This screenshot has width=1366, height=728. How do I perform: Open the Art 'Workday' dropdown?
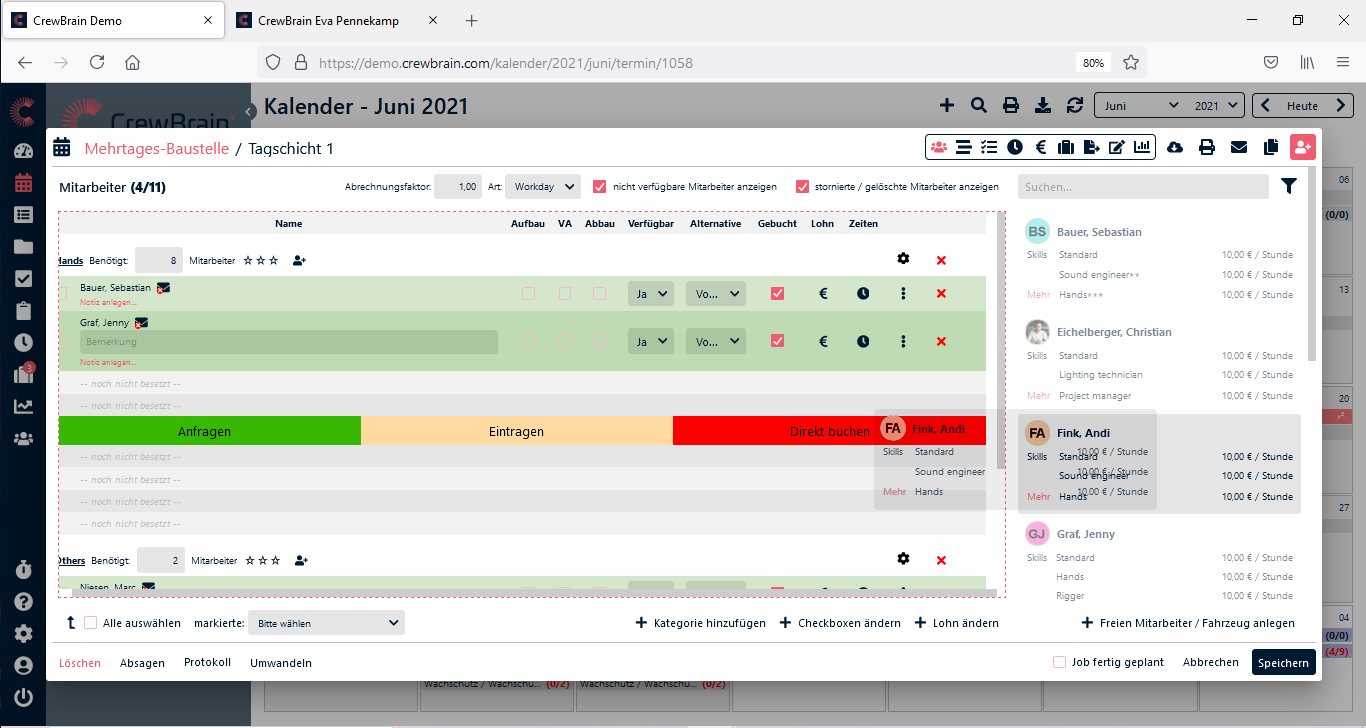pos(542,187)
